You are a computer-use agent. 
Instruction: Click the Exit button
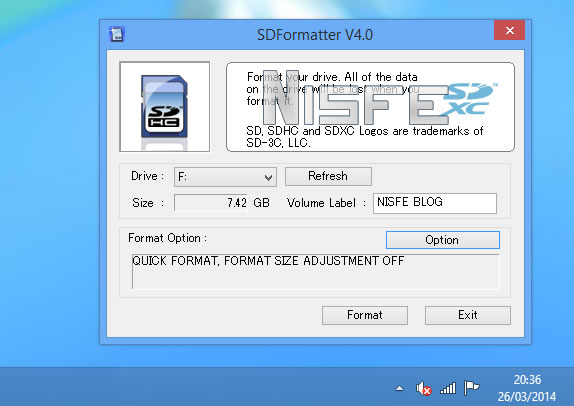(467, 315)
